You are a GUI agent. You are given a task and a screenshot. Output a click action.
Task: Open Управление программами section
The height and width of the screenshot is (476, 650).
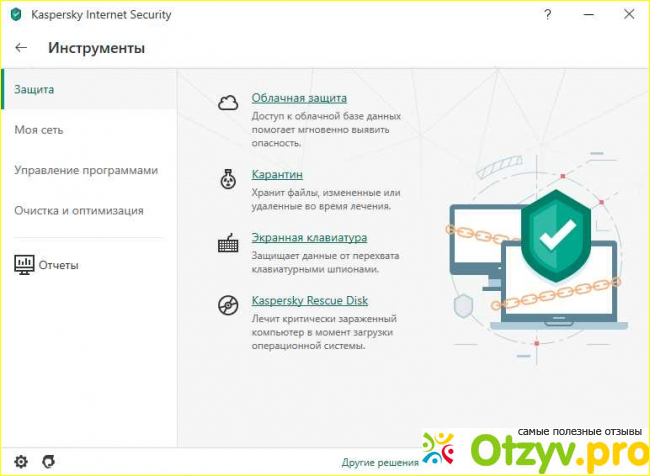[x=86, y=170]
